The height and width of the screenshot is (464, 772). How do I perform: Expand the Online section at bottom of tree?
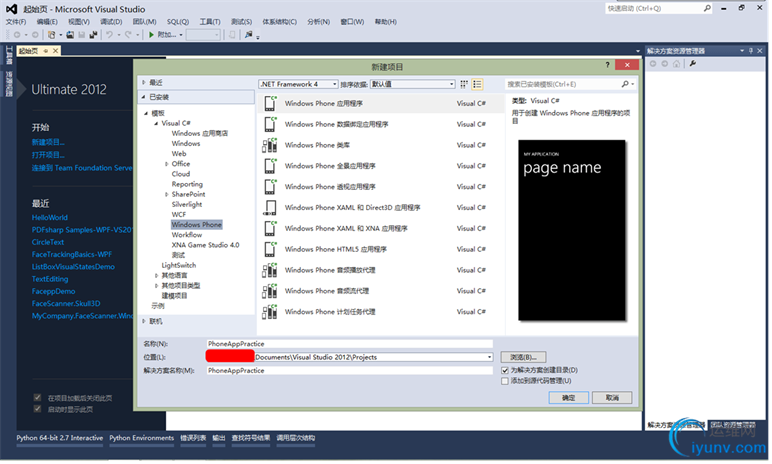(144, 322)
